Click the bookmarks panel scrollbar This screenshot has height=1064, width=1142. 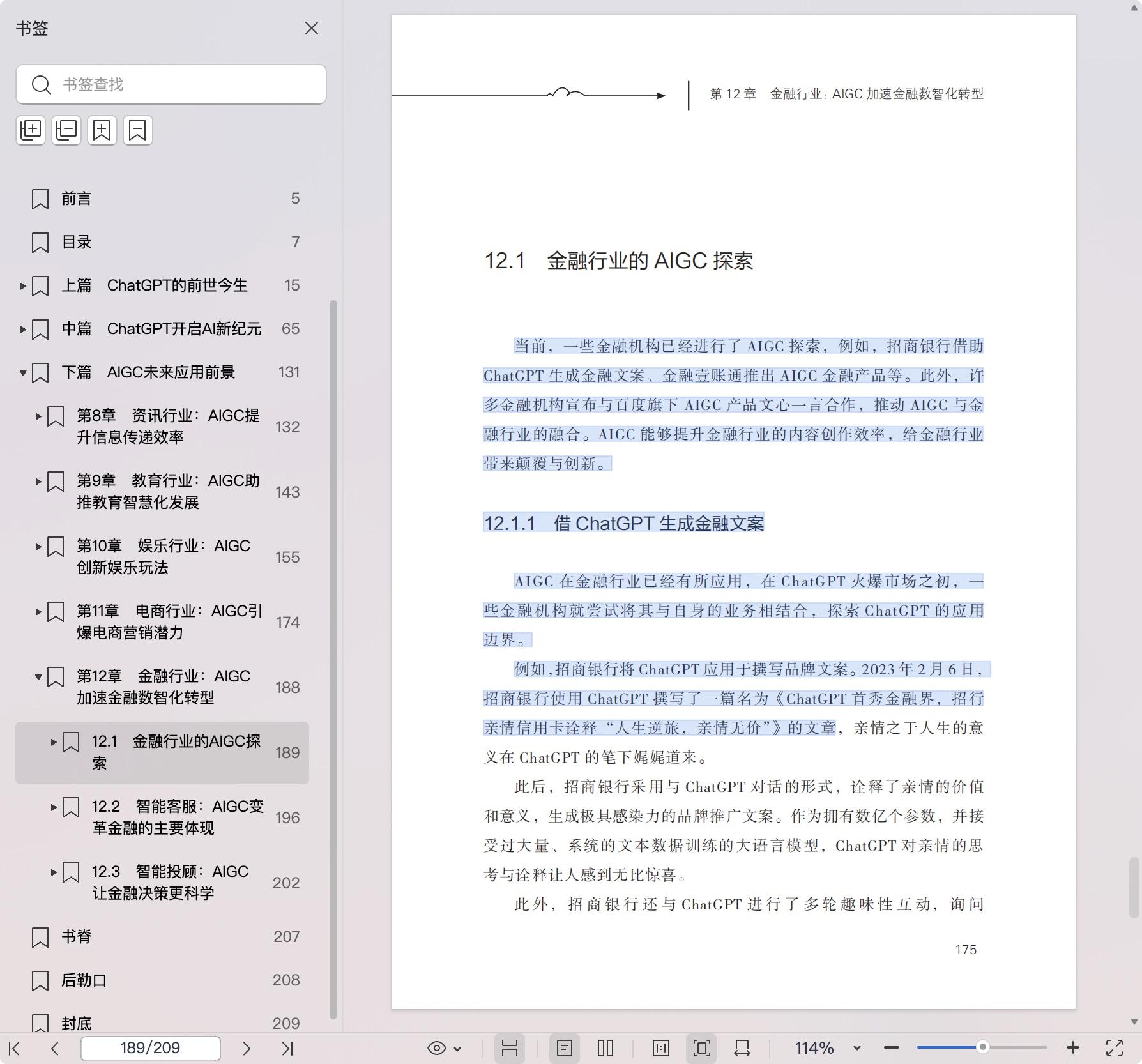coord(333,659)
